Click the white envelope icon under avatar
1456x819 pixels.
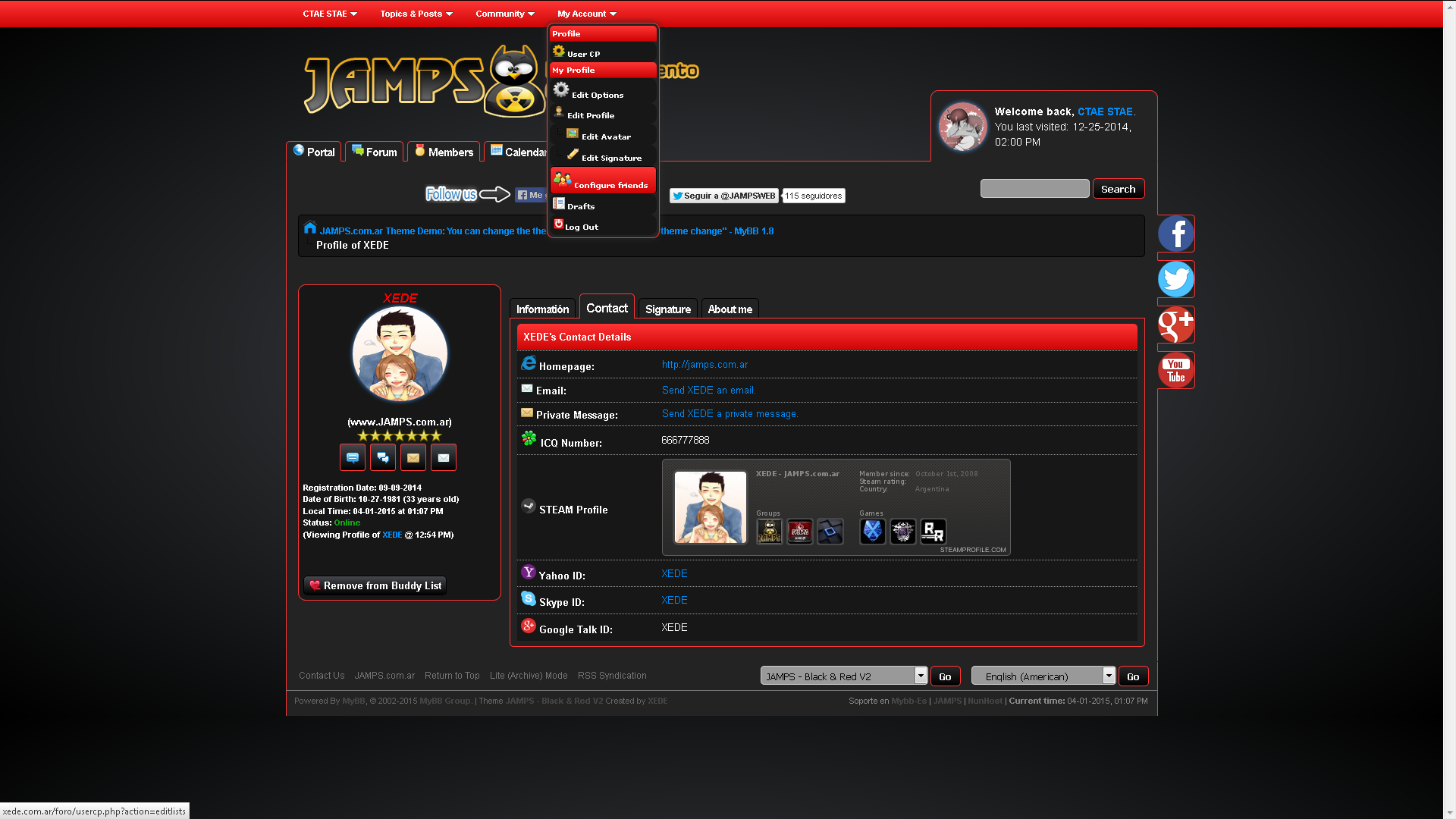[444, 457]
